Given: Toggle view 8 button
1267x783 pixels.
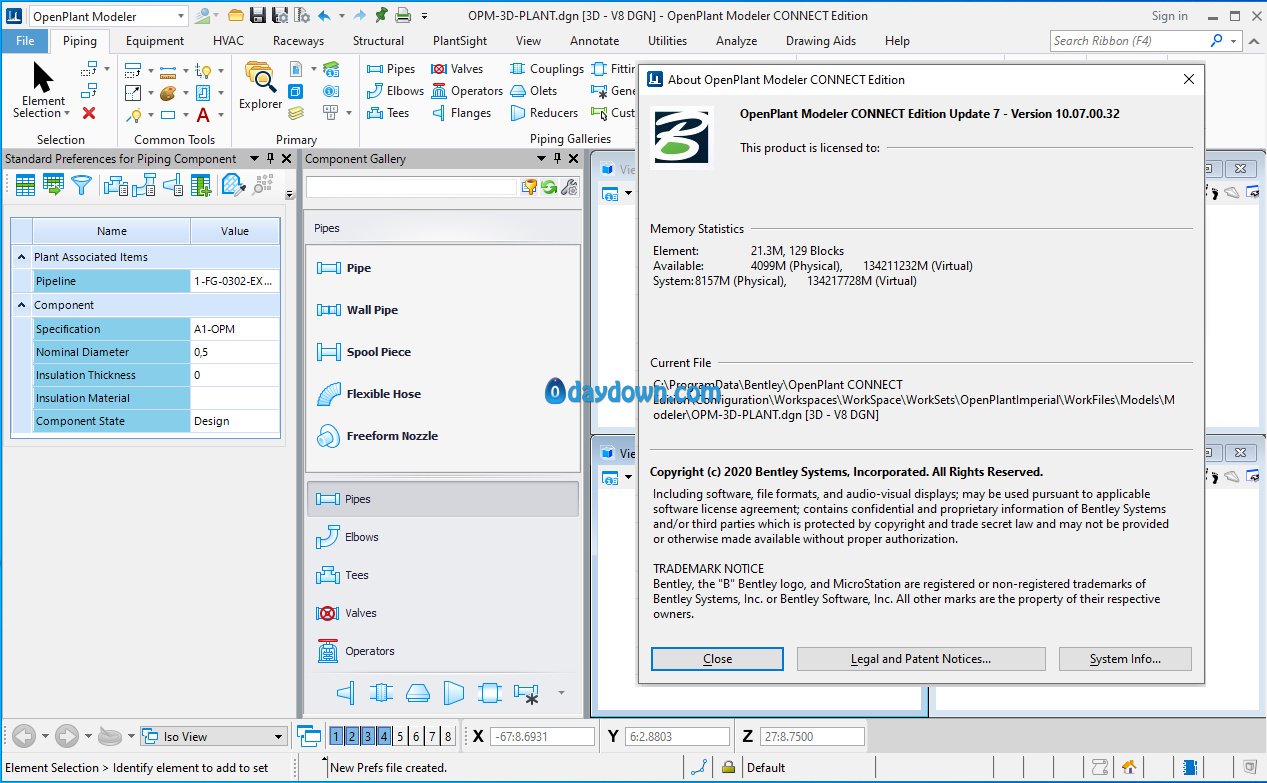Looking at the screenshot, I should coord(448,736).
